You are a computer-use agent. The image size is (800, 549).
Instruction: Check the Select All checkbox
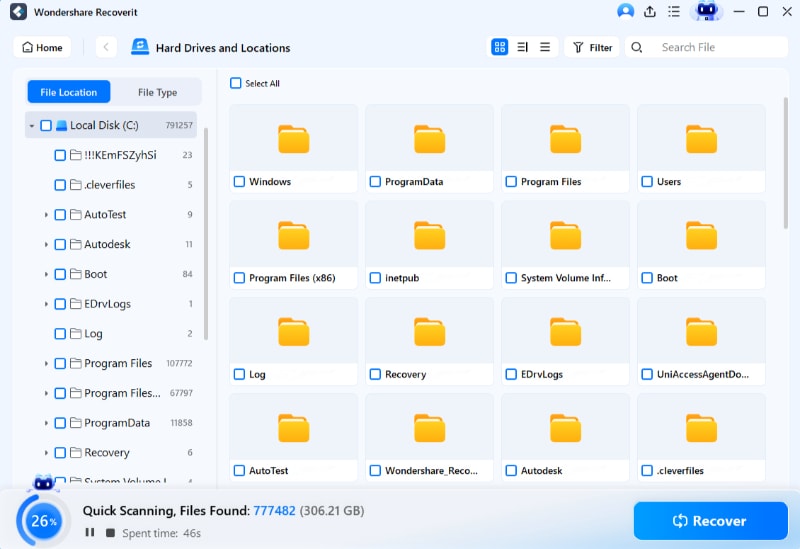tap(235, 83)
